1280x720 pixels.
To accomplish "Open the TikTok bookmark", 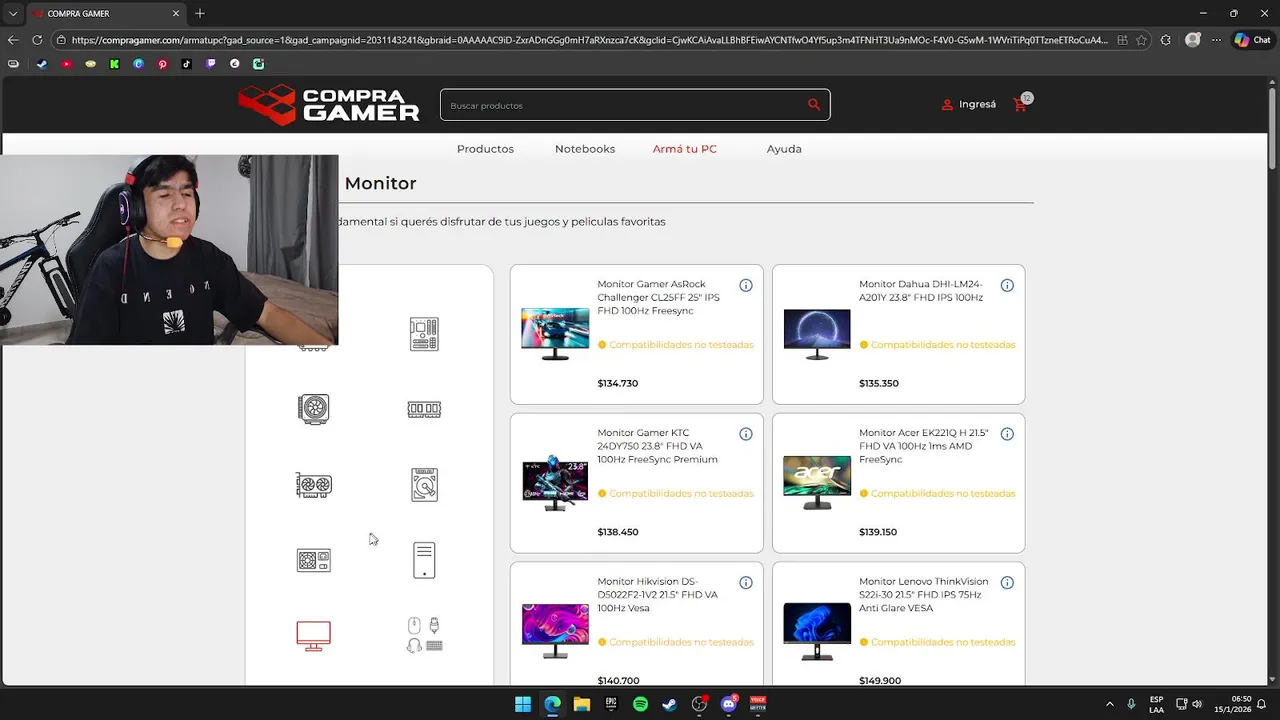I will 187,64.
